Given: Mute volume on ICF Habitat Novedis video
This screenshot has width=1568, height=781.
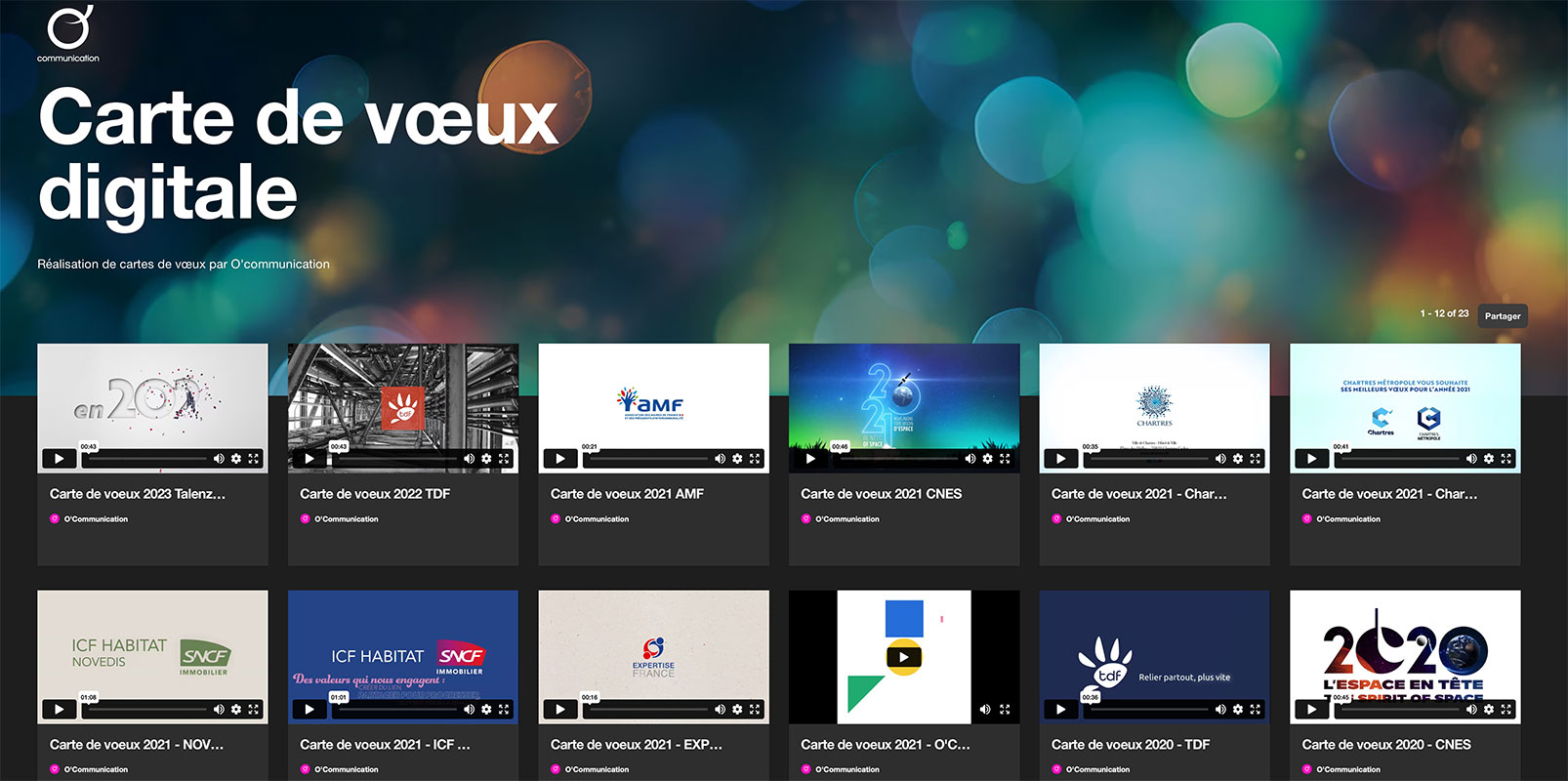Looking at the screenshot, I should pyautogui.click(x=219, y=710).
